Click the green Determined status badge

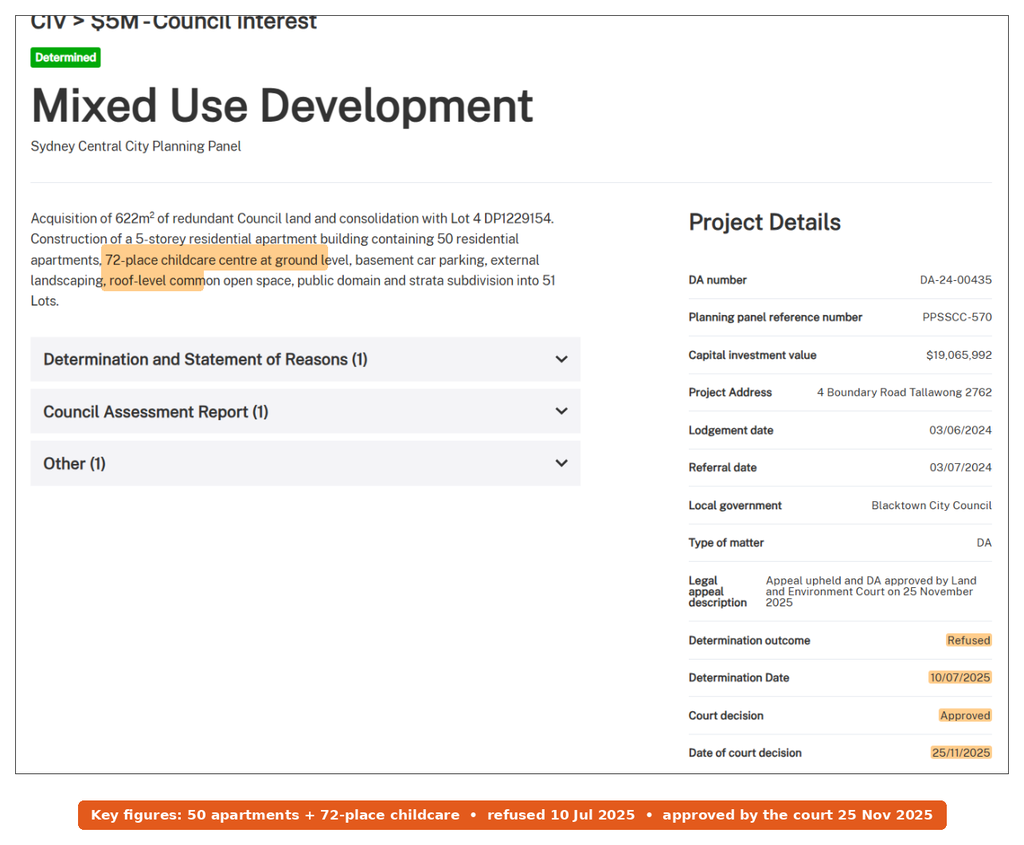point(65,57)
